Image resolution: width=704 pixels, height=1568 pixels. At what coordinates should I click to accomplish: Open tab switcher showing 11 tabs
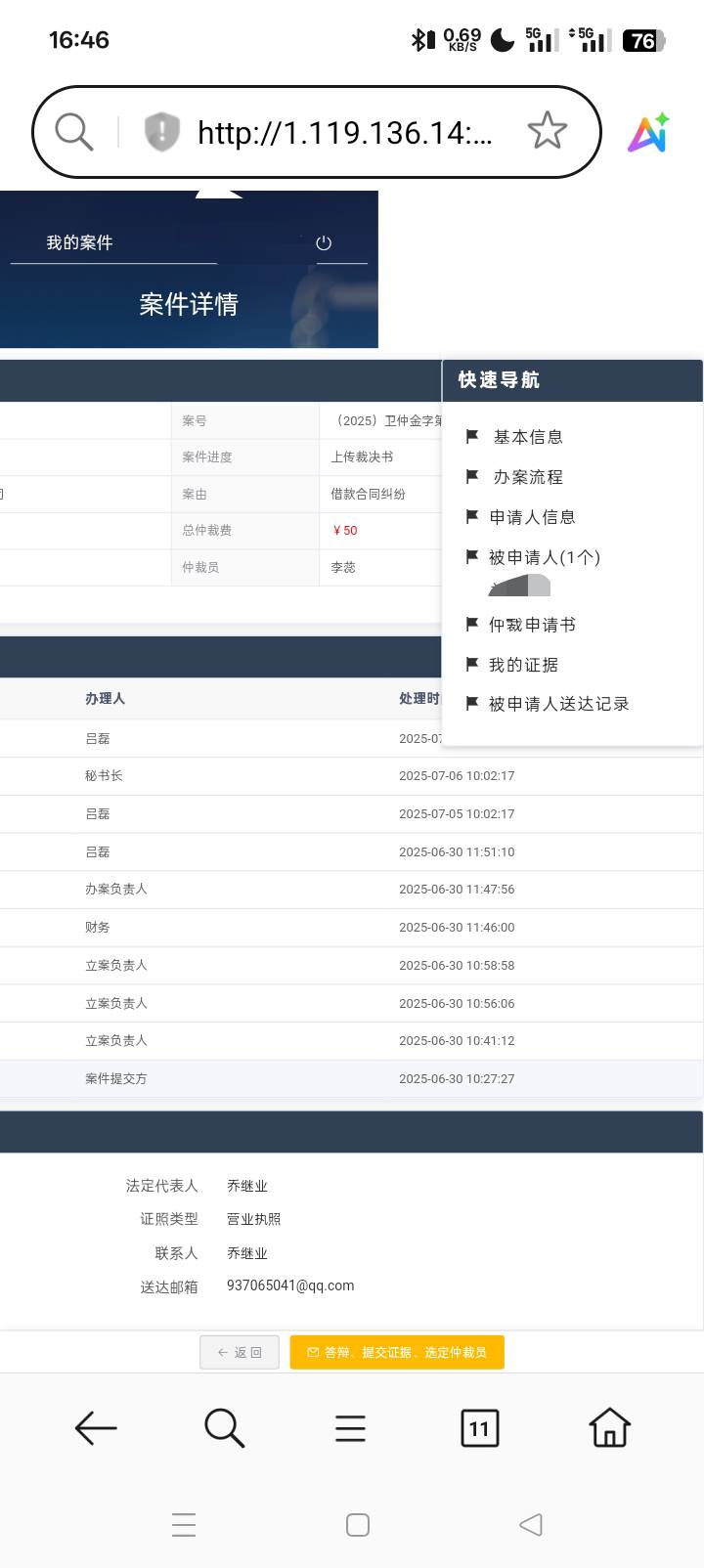479,1428
